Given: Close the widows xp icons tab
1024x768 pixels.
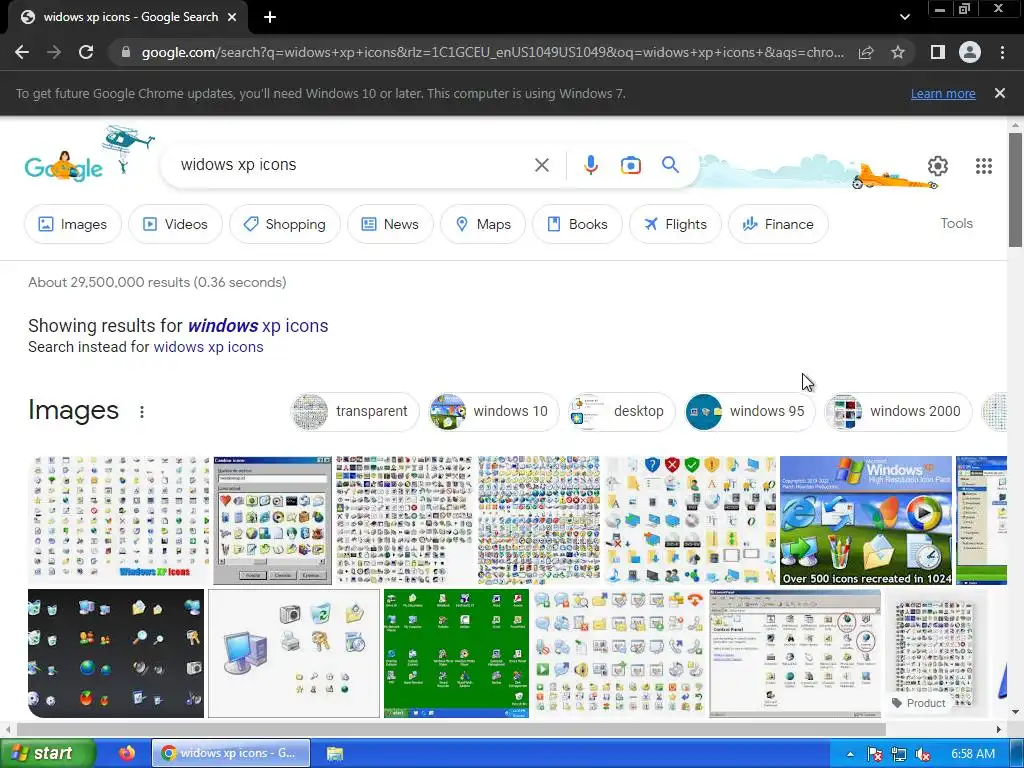Looking at the screenshot, I should (232, 18).
